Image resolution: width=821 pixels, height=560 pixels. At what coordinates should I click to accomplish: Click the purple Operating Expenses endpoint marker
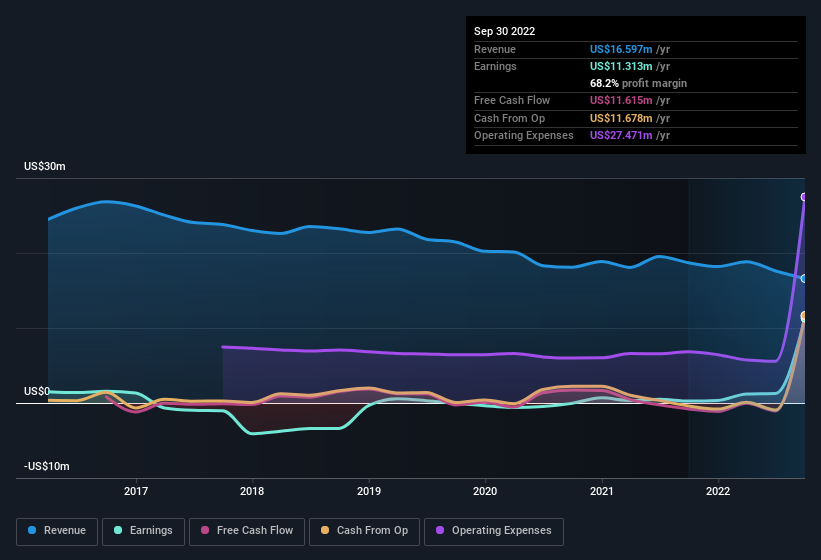tap(804, 197)
